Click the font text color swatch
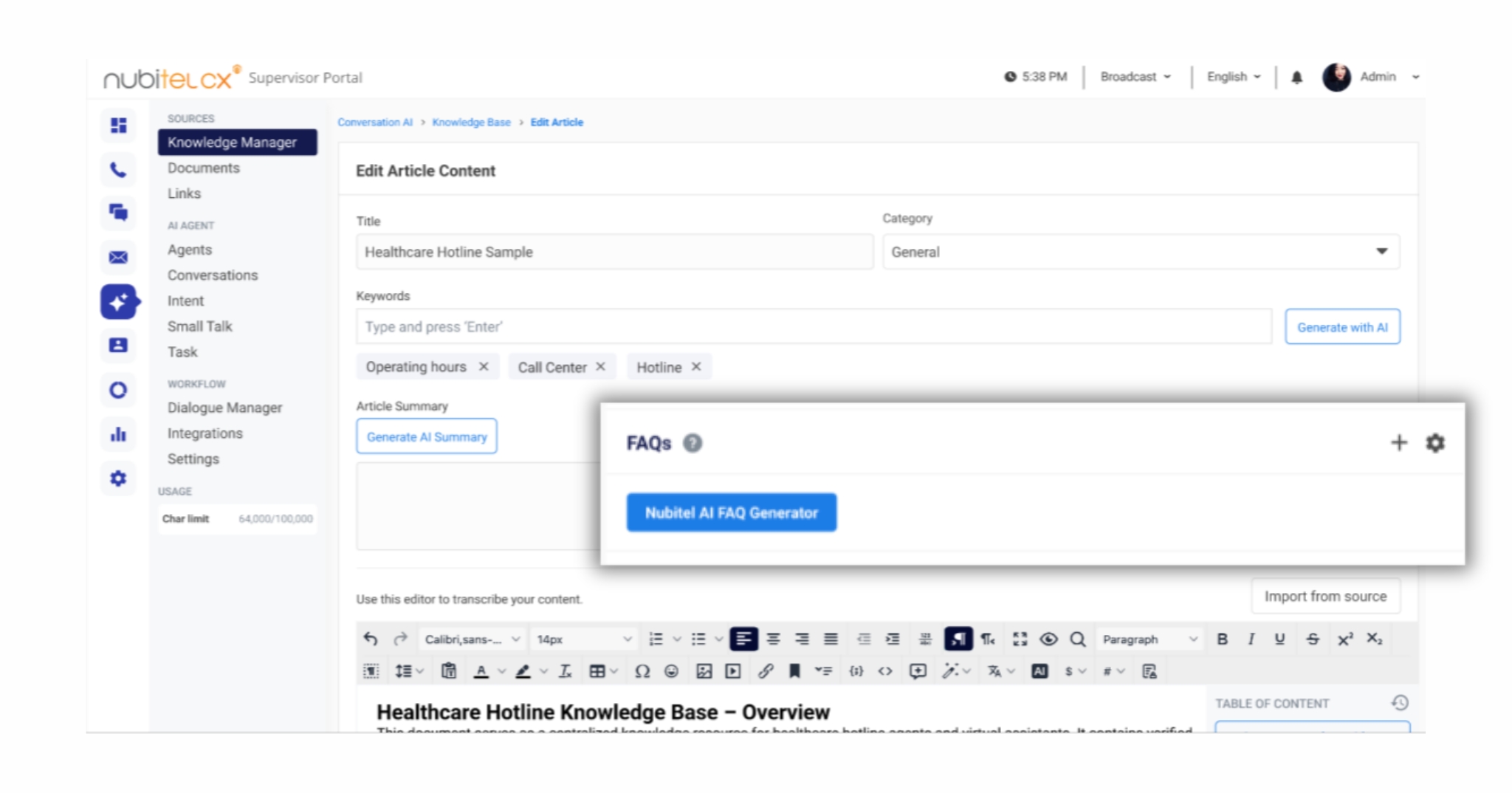The height and width of the screenshot is (793, 1512). tap(481, 671)
